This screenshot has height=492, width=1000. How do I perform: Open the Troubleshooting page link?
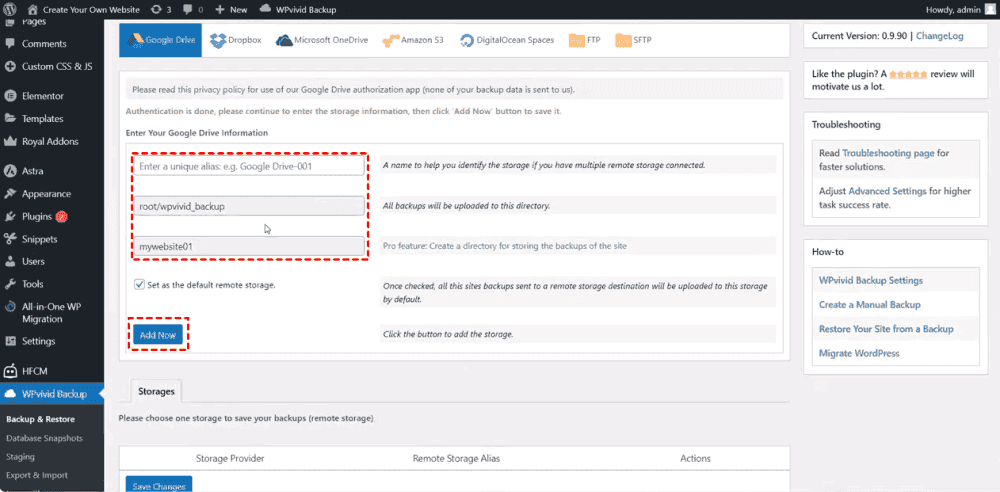tap(888, 153)
